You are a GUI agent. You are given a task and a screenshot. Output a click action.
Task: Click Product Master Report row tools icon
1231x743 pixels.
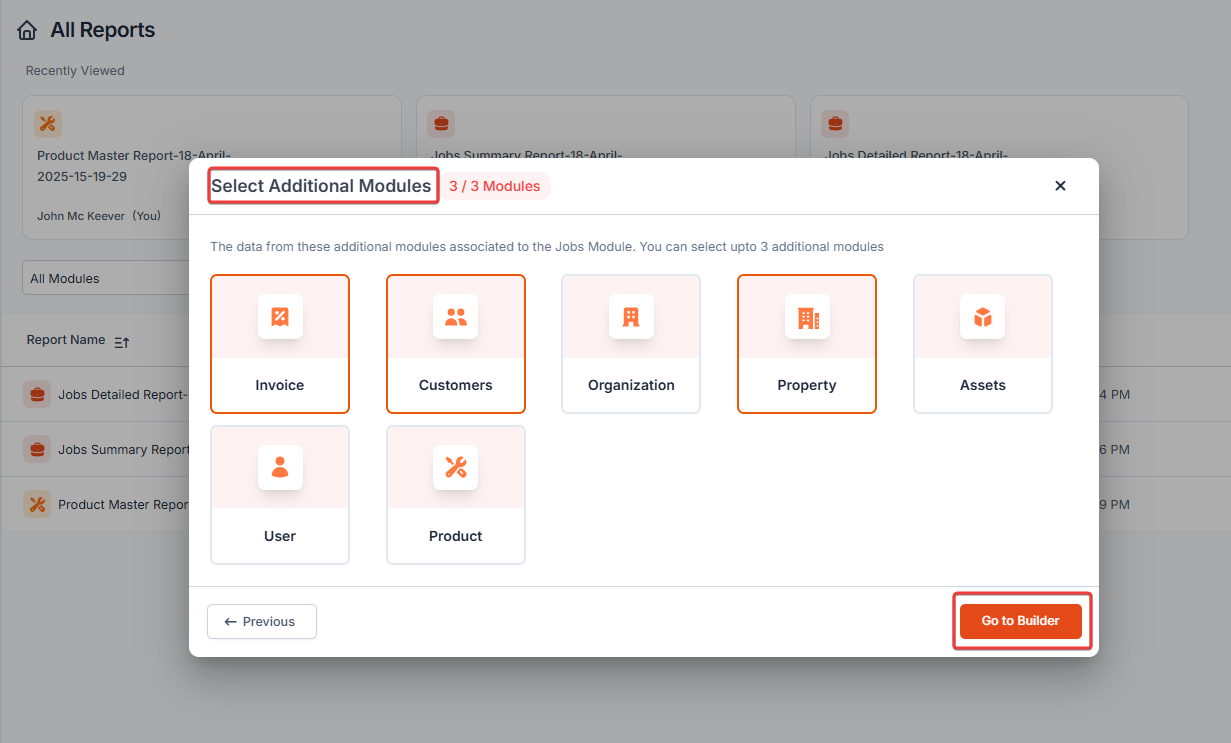click(x=37, y=504)
